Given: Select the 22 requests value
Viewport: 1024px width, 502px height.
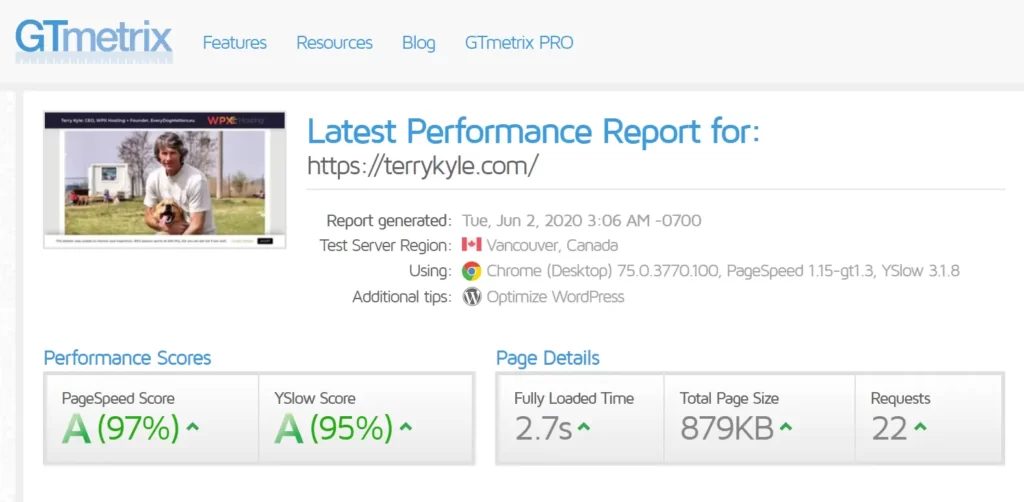Looking at the screenshot, I should click(889, 429).
